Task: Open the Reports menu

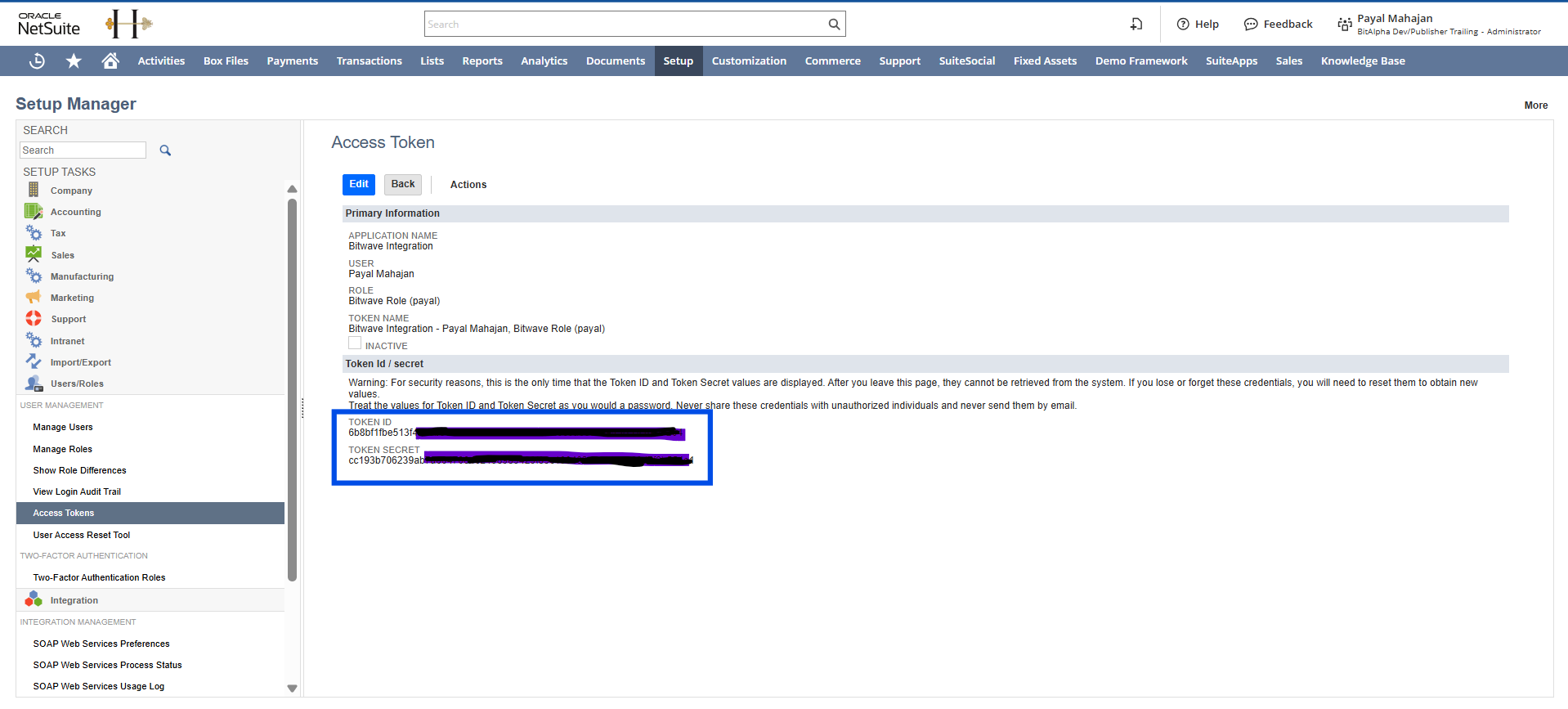Action: 482,61
